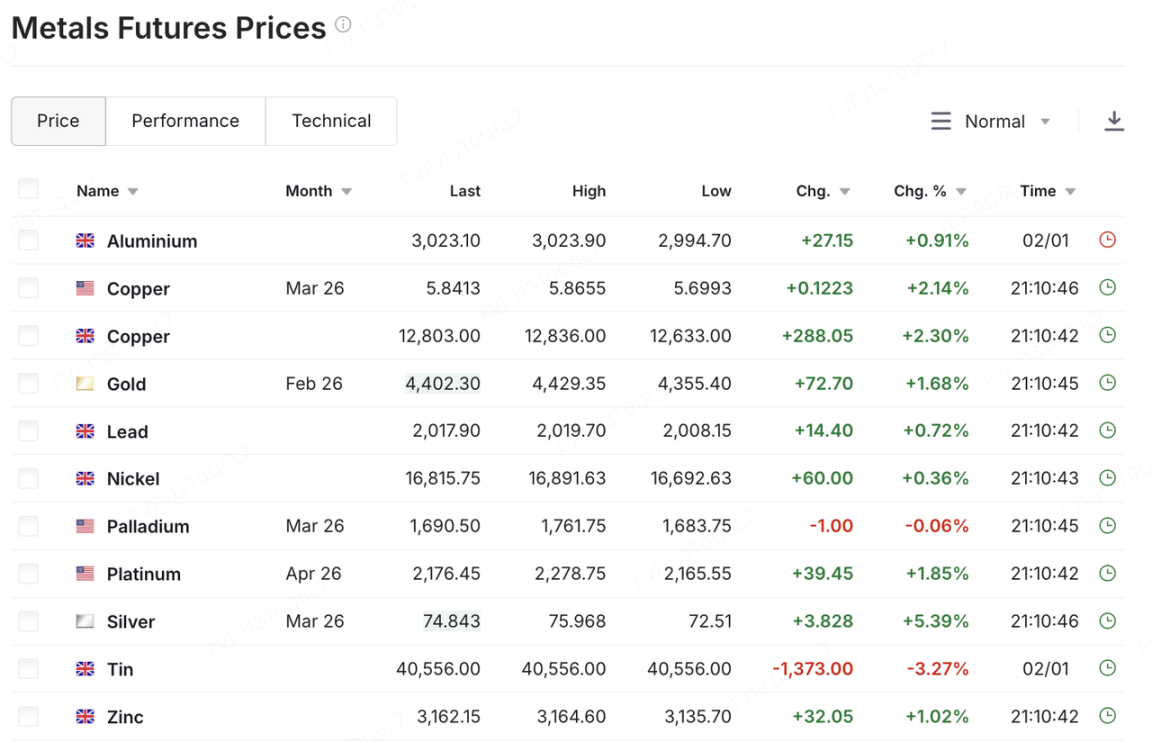Sort by the Name column header arrow
The width and height of the screenshot is (1152, 743).
point(133,192)
